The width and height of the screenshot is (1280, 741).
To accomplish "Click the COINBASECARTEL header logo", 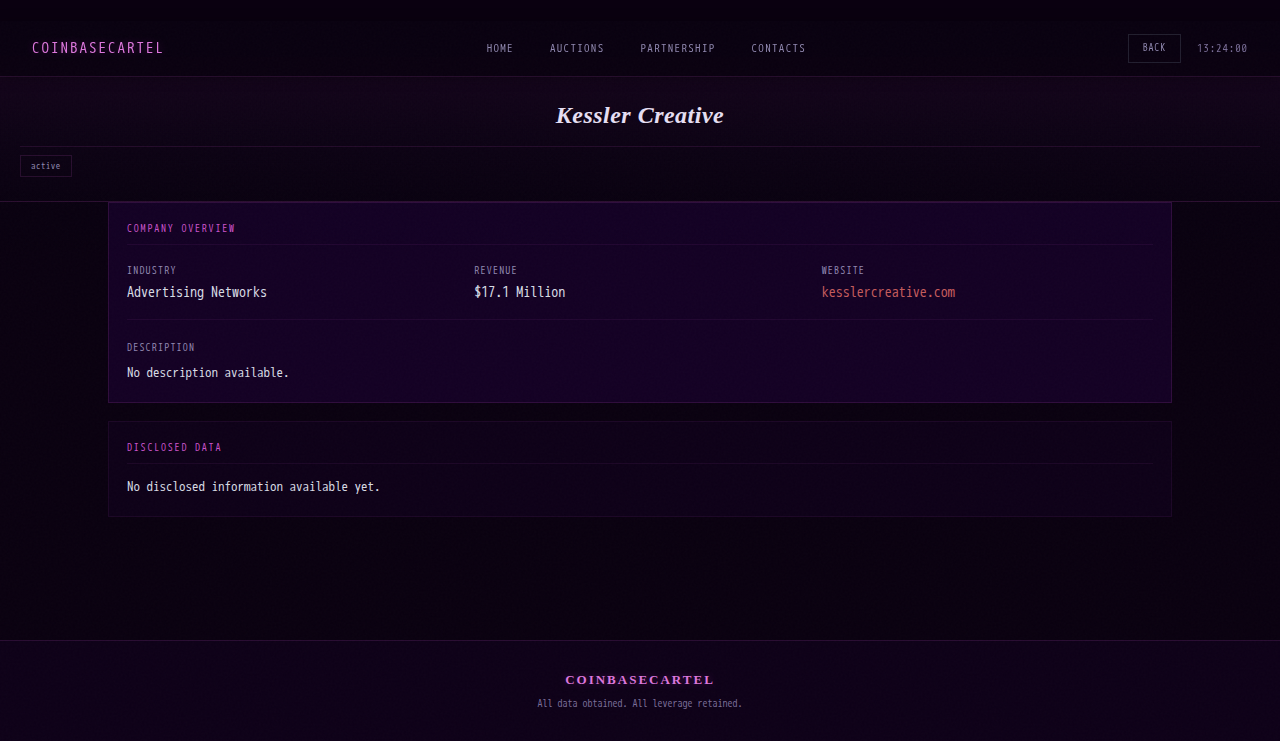I will tap(97, 48).
